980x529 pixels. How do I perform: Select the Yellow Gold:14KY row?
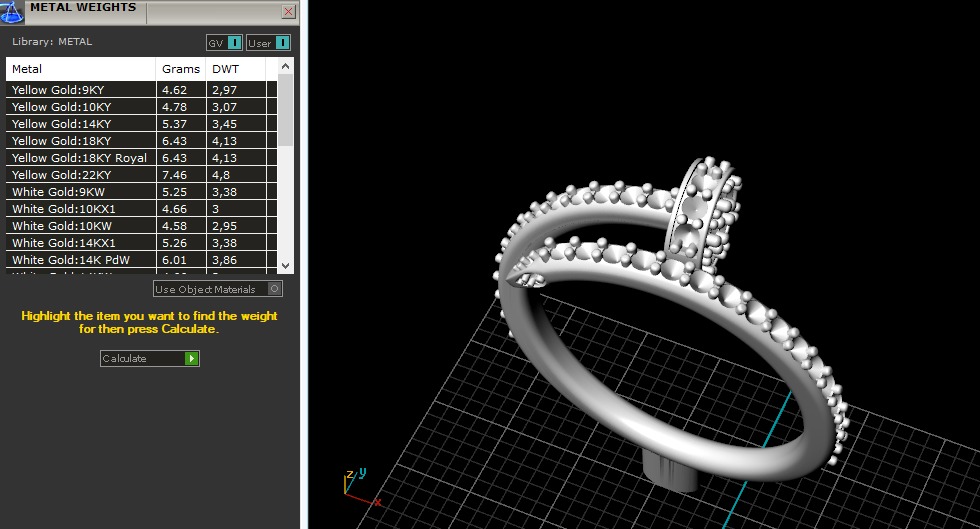point(141,124)
